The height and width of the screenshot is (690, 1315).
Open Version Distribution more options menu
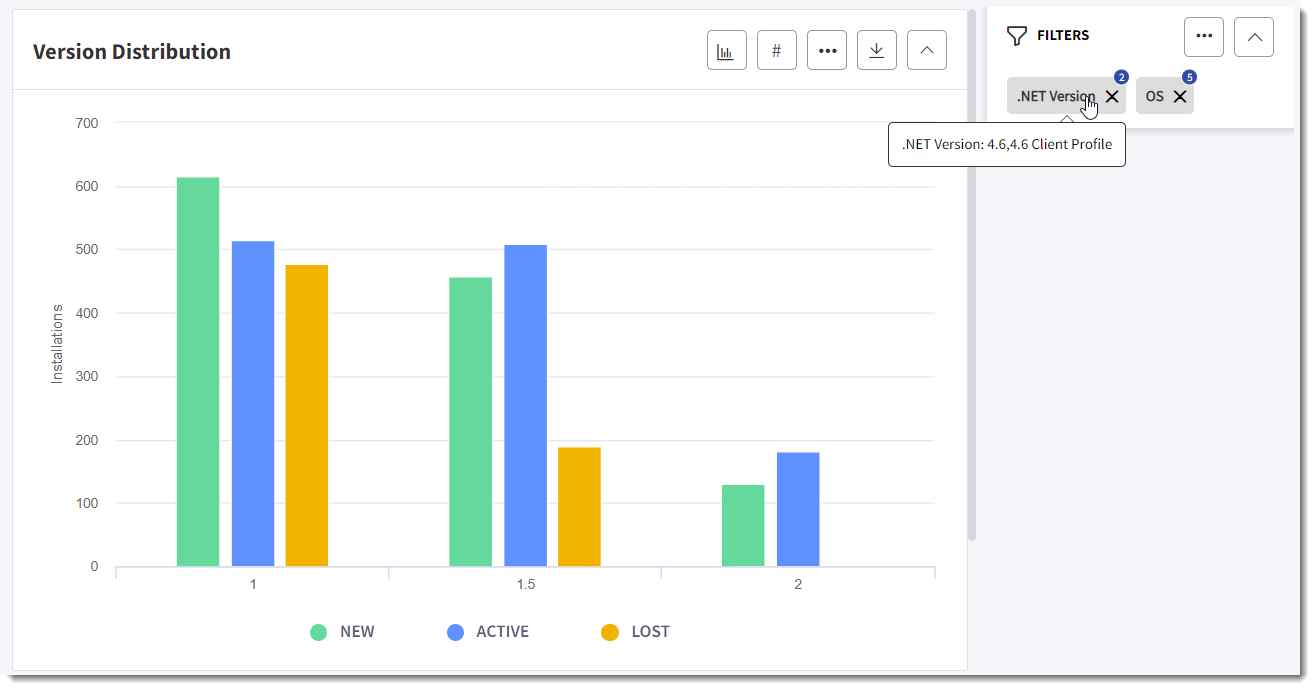[x=827, y=50]
